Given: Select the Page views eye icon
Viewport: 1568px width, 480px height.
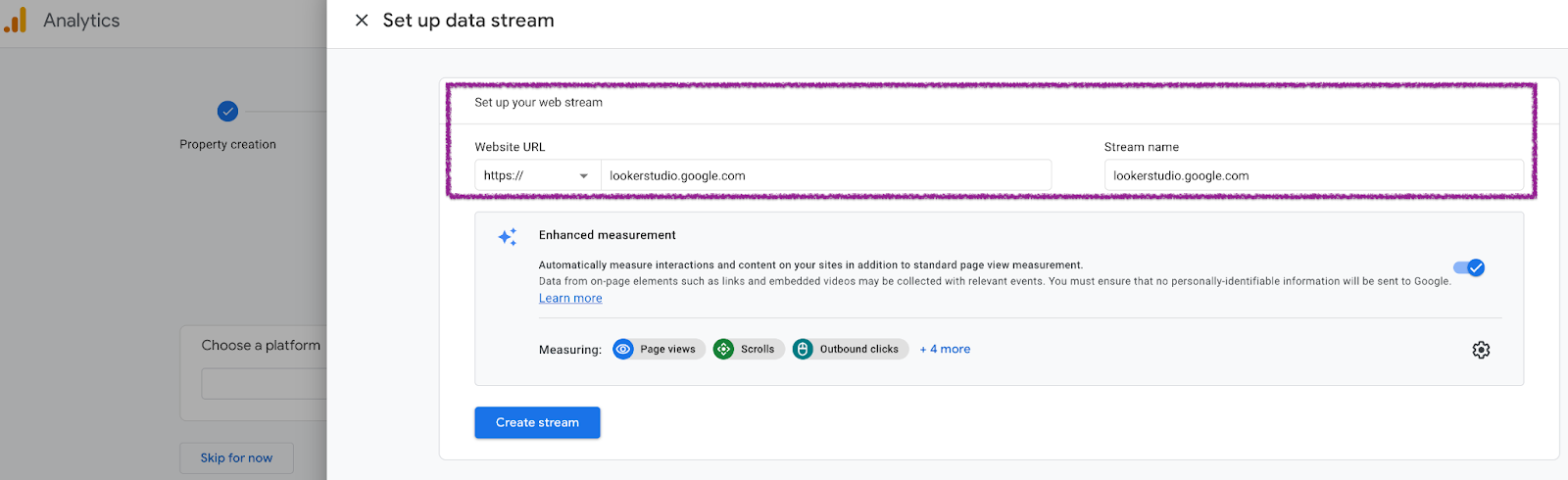Looking at the screenshot, I should tap(623, 349).
